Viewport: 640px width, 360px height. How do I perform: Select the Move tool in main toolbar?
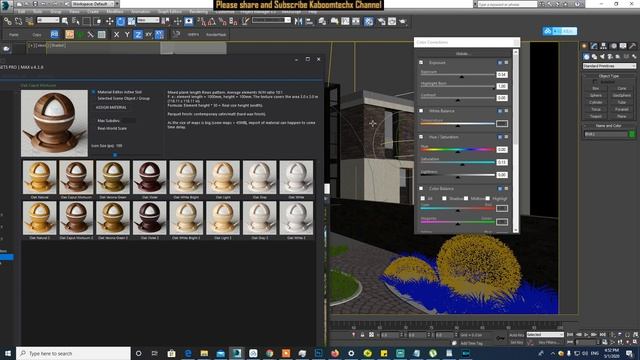pos(110,21)
